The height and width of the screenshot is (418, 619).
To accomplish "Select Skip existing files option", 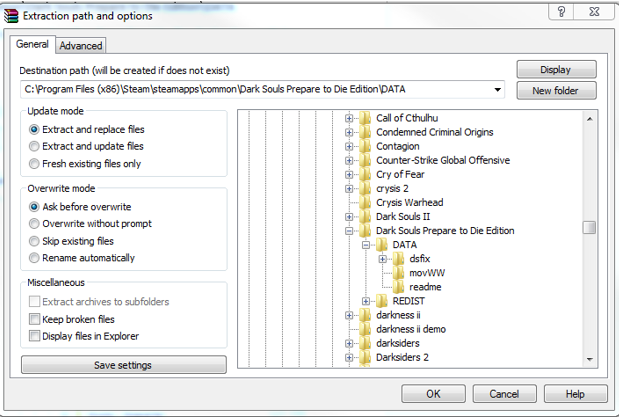I will 35,241.
